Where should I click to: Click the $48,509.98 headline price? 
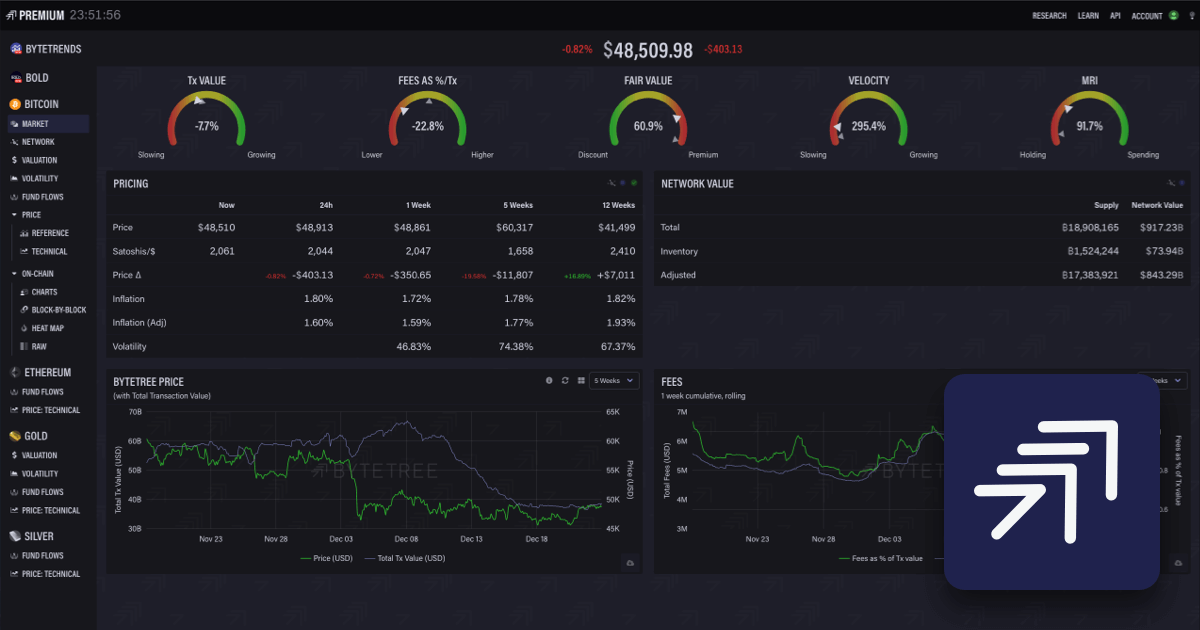coord(648,49)
